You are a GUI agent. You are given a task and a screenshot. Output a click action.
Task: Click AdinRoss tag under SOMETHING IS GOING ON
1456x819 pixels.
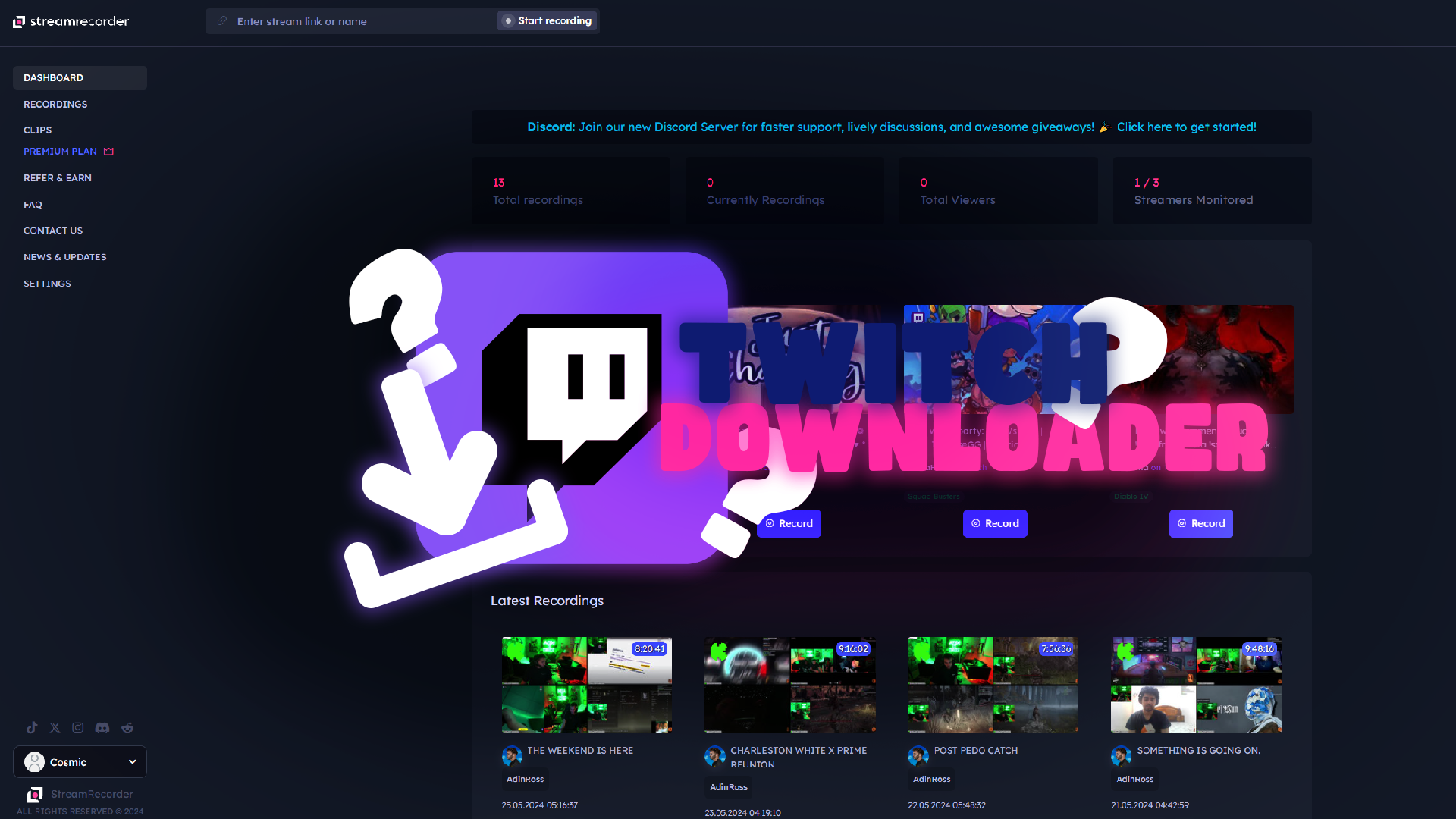tap(1134, 779)
